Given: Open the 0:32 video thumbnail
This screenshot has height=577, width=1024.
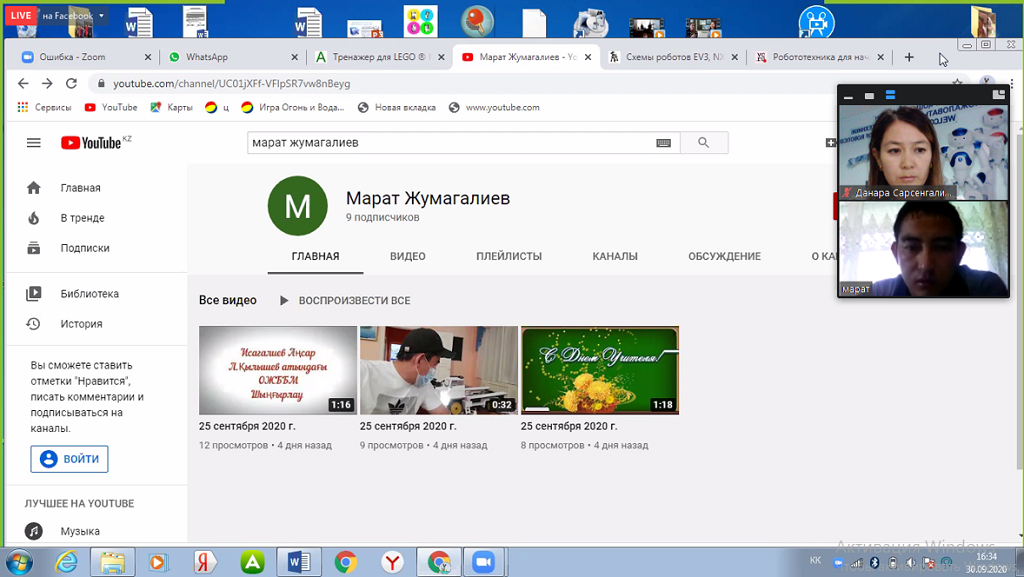Looking at the screenshot, I should [x=439, y=370].
